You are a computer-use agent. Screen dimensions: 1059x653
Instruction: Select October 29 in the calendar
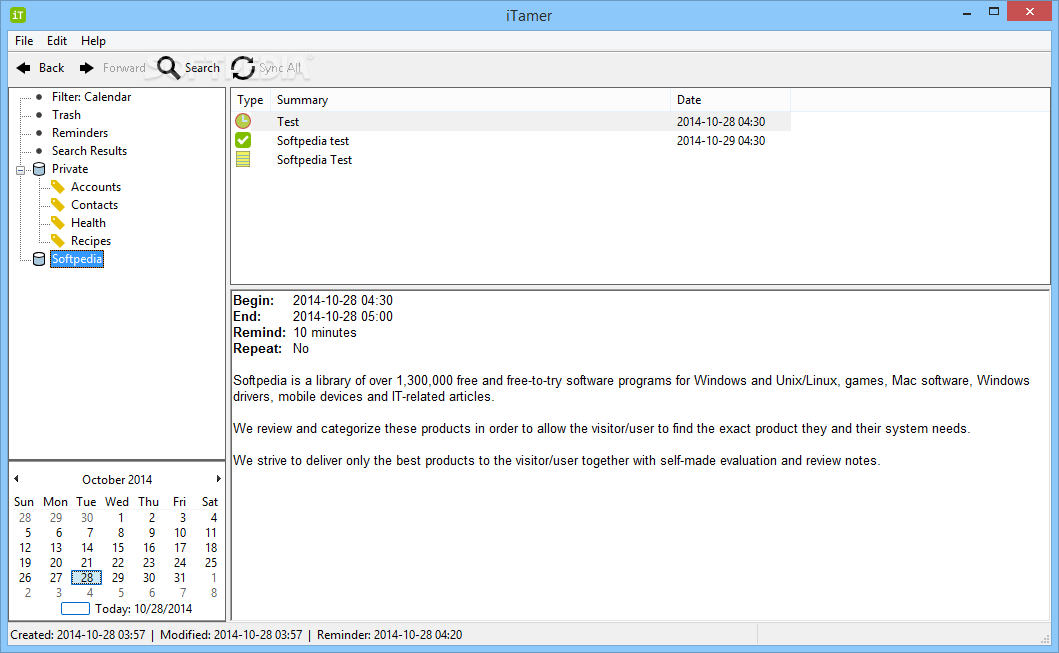click(x=118, y=577)
